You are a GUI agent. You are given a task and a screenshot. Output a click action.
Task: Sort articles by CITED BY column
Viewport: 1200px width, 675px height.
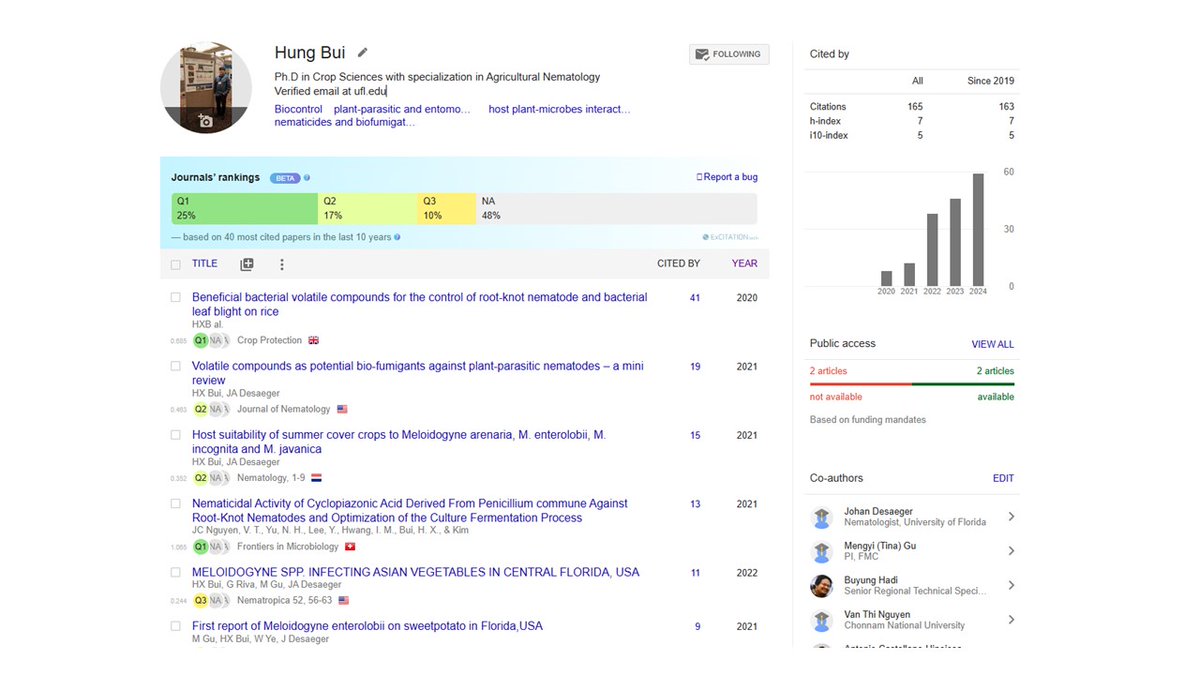pos(678,264)
